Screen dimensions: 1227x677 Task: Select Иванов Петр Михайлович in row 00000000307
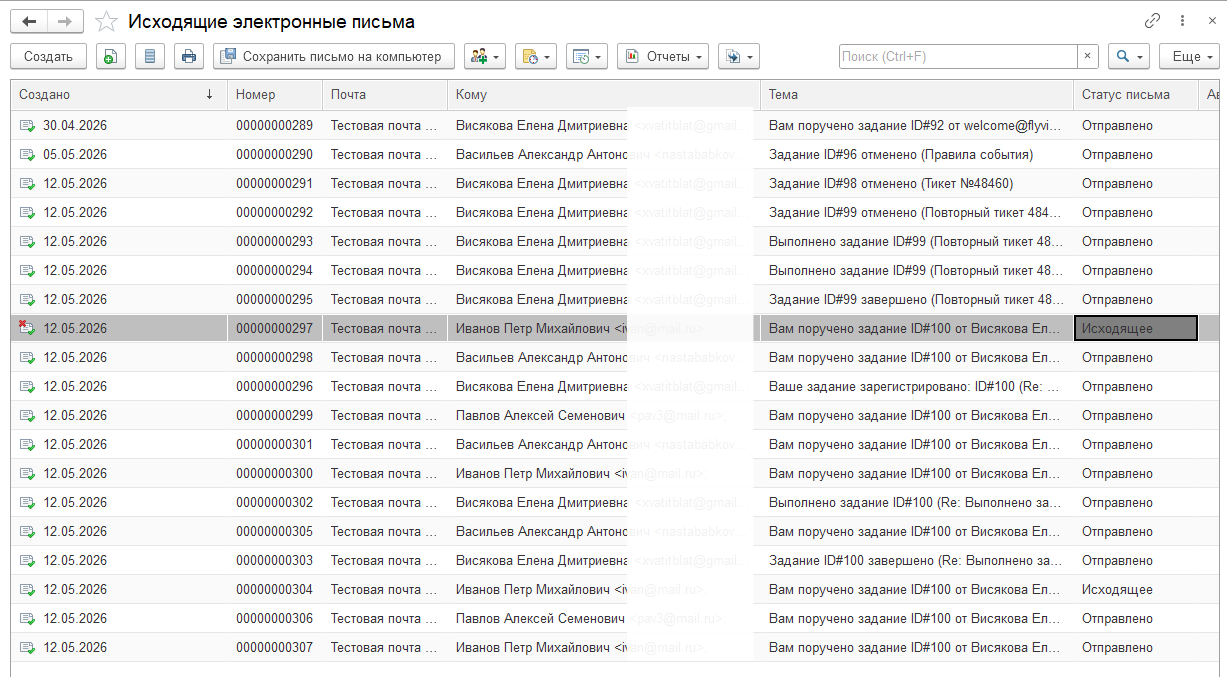[x=533, y=647]
